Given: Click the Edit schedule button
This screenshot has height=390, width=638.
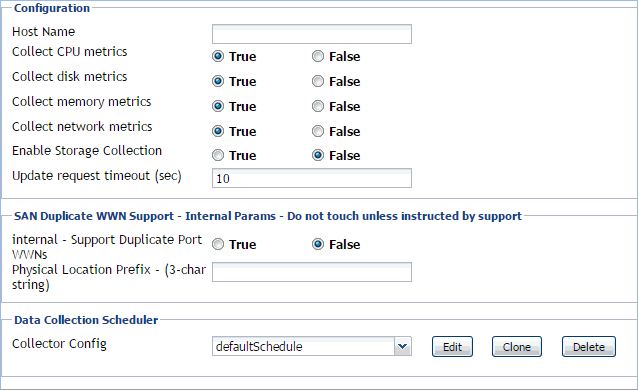Looking at the screenshot, I should click(x=452, y=346).
